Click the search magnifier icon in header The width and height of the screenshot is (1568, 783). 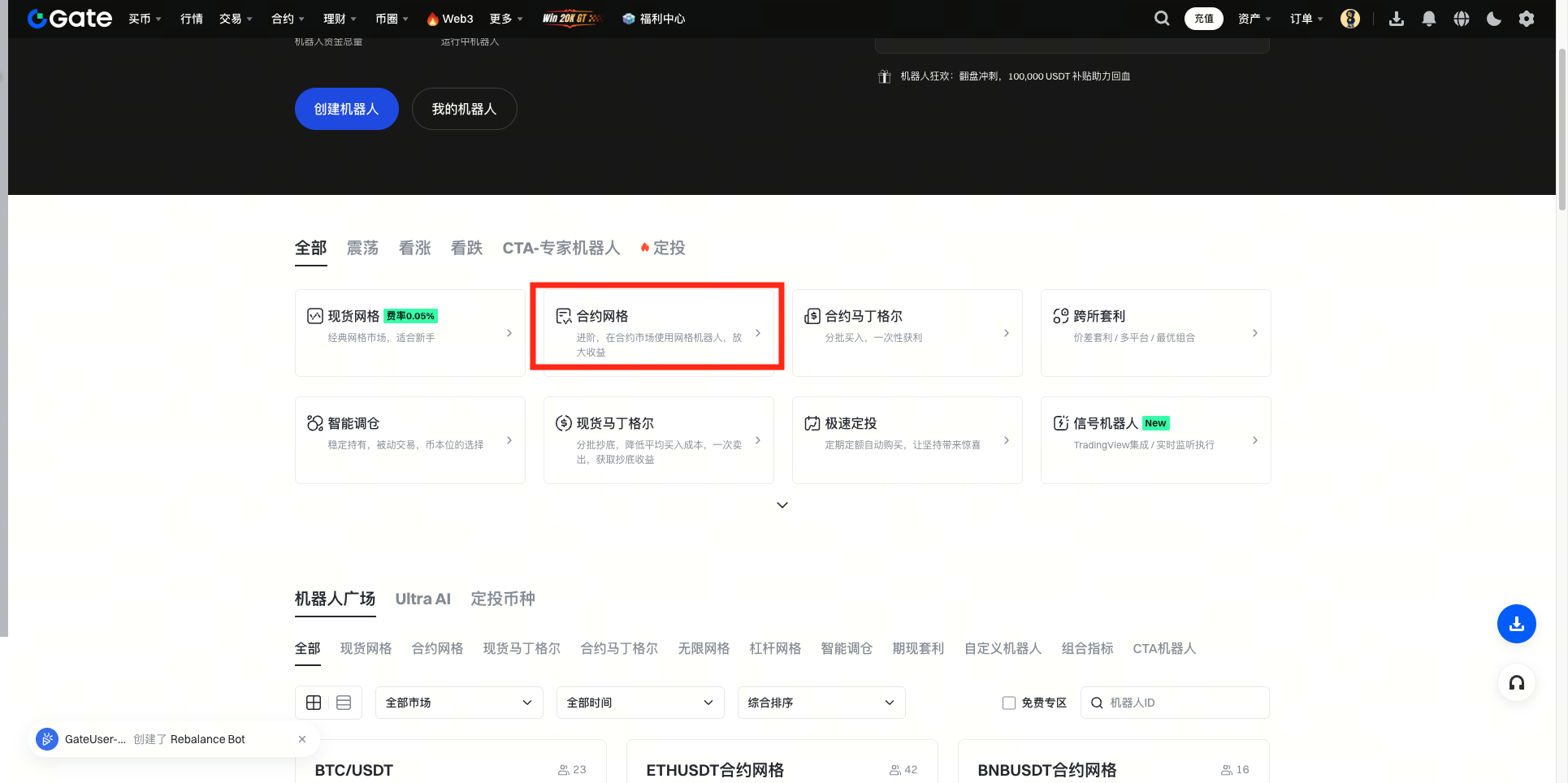(1162, 19)
